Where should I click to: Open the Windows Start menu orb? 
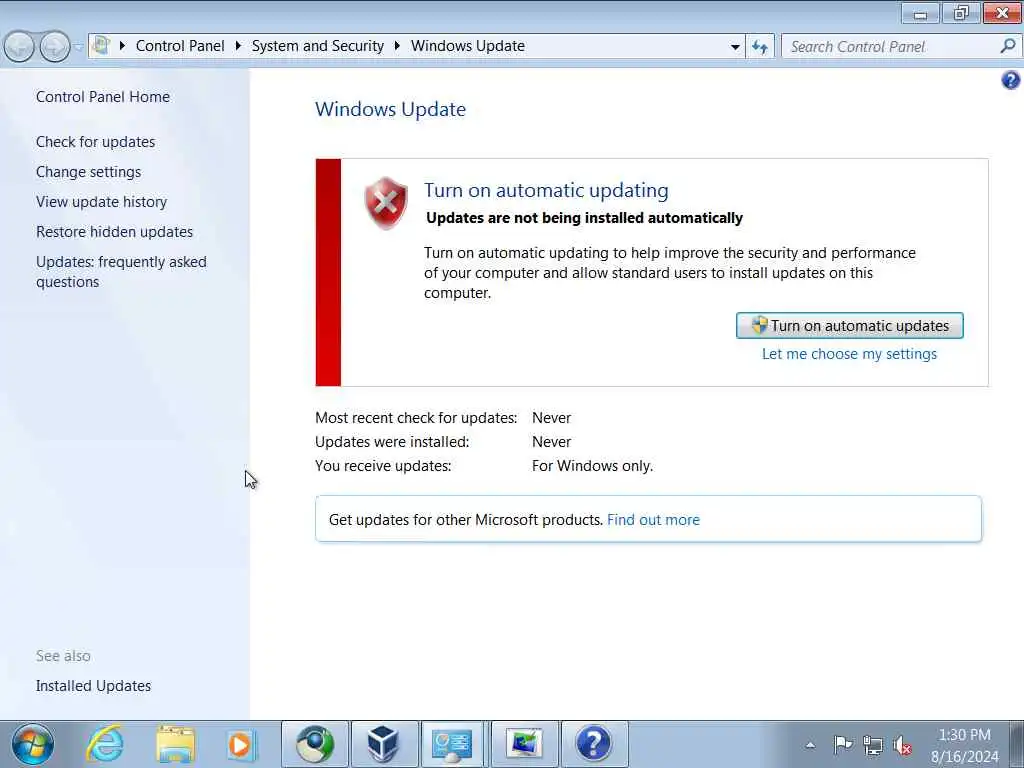click(x=33, y=744)
